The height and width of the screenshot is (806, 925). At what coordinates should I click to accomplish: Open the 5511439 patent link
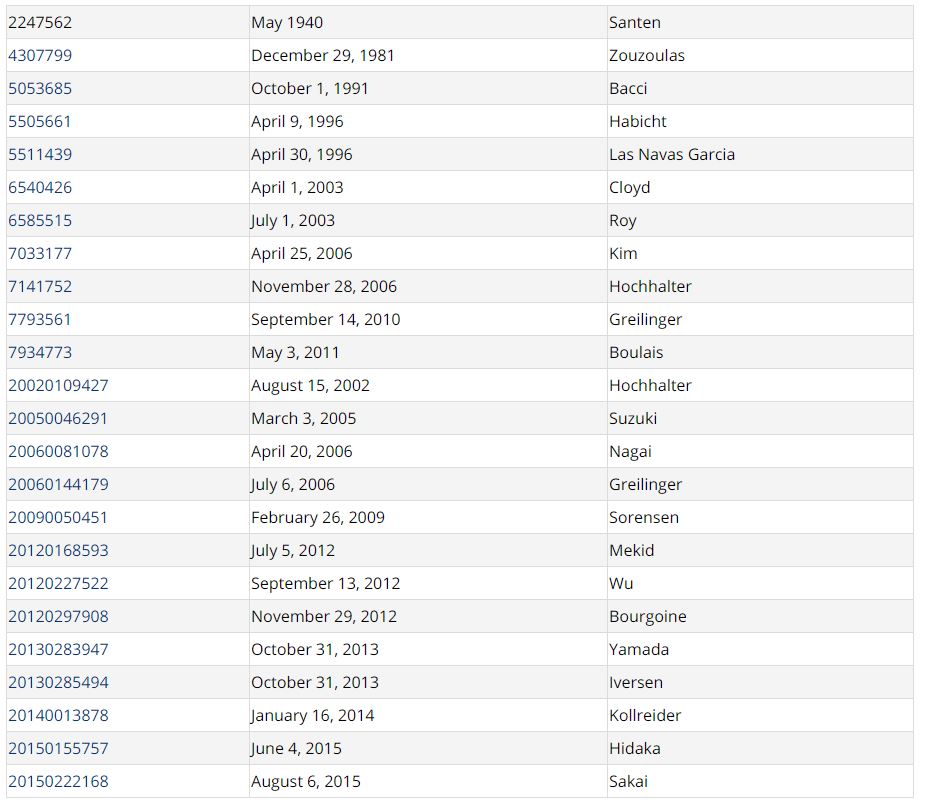point(40,155)
